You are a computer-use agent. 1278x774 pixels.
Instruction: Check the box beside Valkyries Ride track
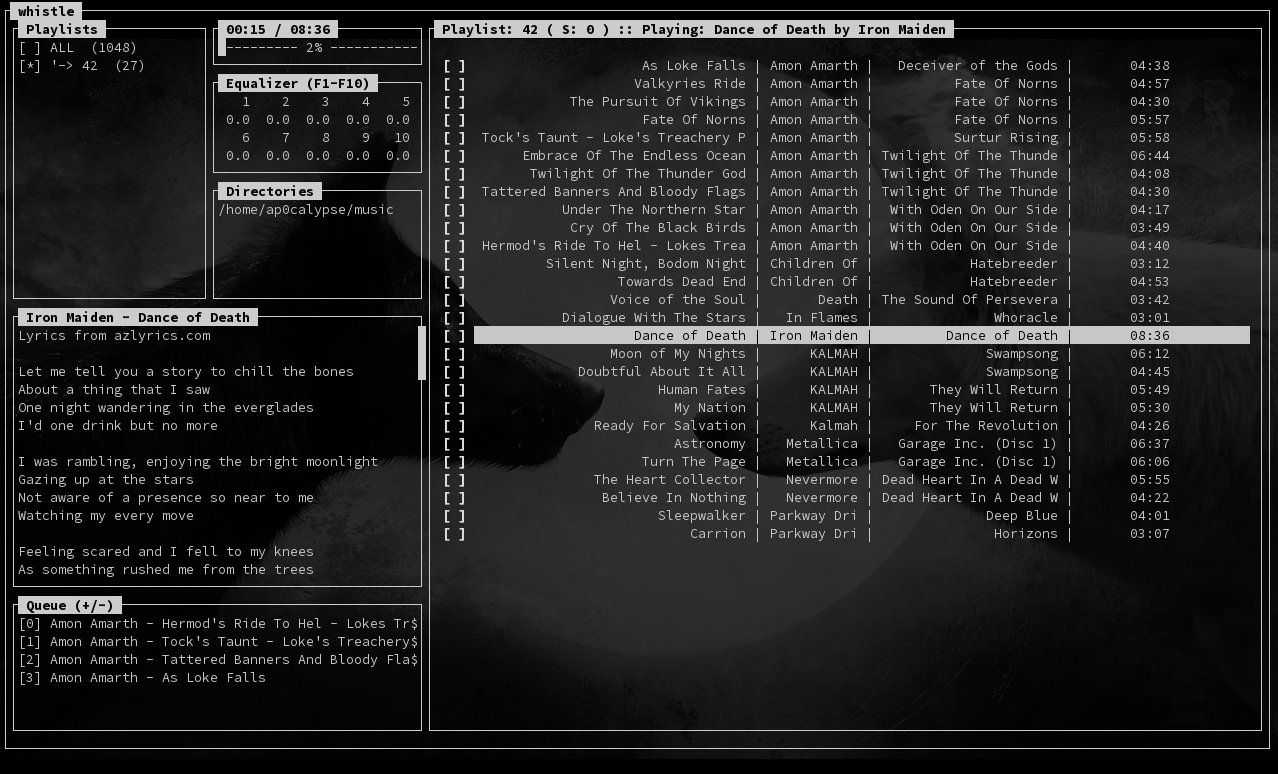(454, 84)
